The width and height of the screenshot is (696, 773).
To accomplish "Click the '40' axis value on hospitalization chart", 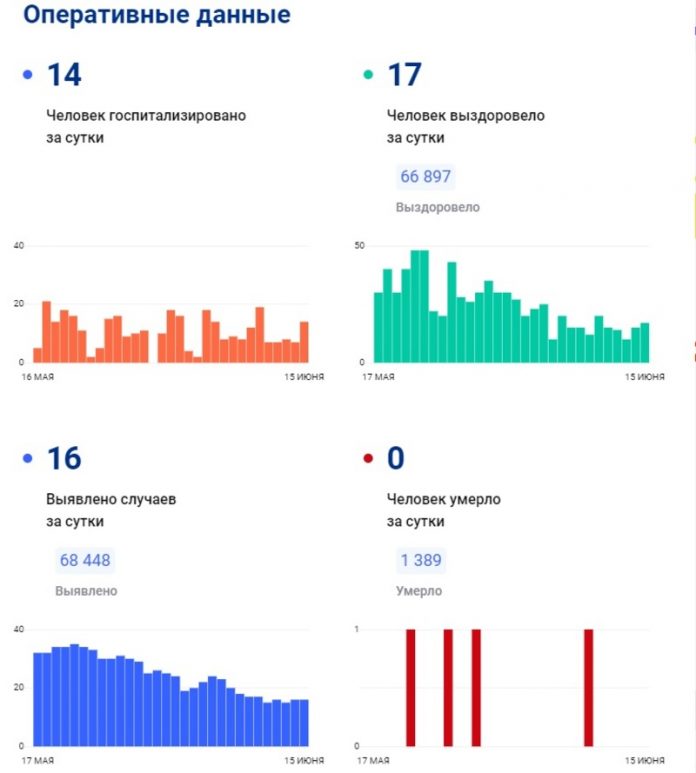I will coord(19,246).
